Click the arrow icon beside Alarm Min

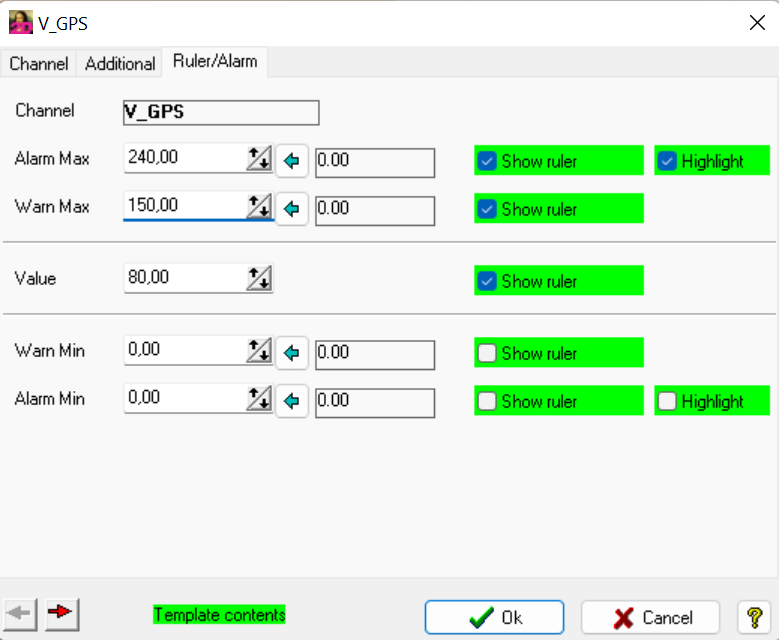click(291, 401)
